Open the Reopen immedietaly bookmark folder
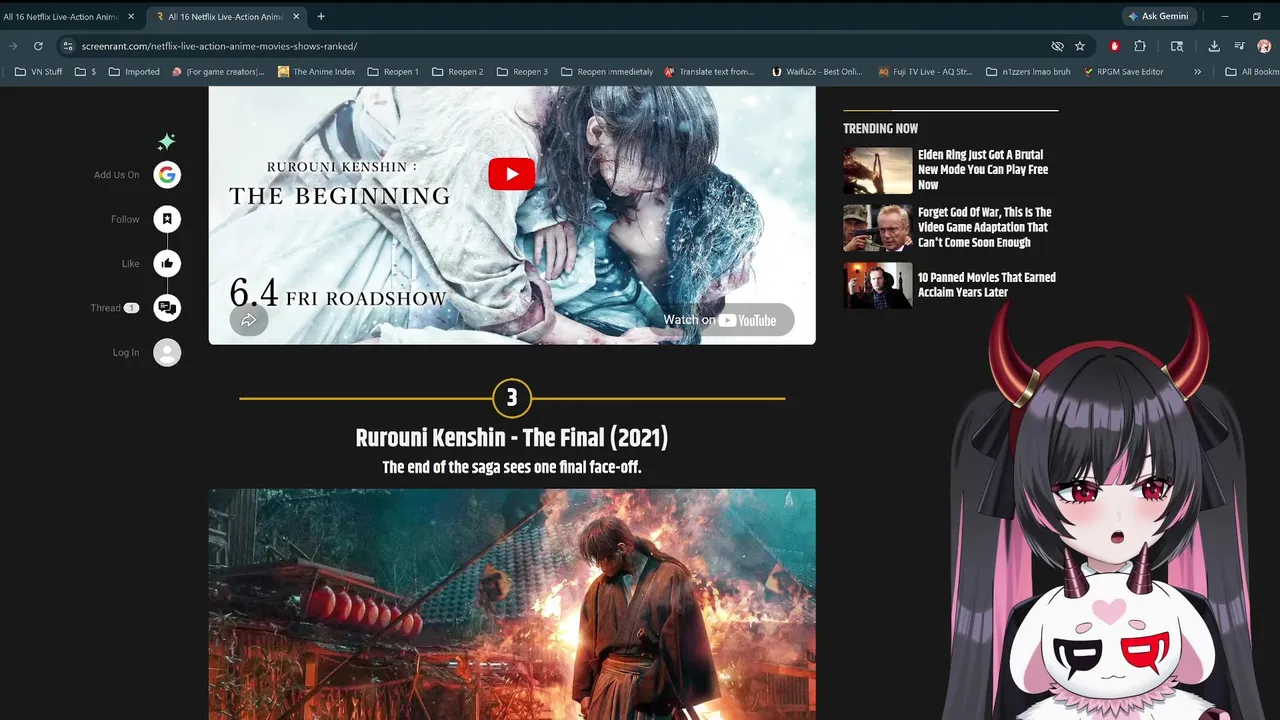Screen dimensions: 1280x720 coord(607,72)
